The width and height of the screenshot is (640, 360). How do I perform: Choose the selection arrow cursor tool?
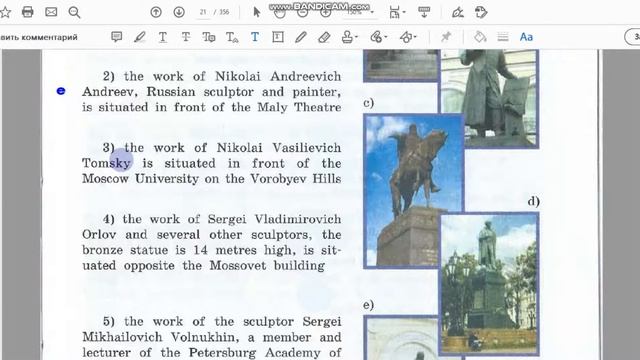coord(257,12)
